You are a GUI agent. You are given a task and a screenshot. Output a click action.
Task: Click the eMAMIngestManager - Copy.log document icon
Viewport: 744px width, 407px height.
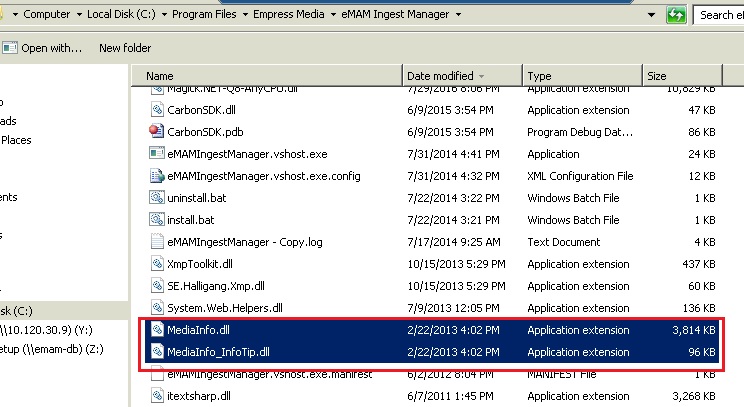point(157,241)
